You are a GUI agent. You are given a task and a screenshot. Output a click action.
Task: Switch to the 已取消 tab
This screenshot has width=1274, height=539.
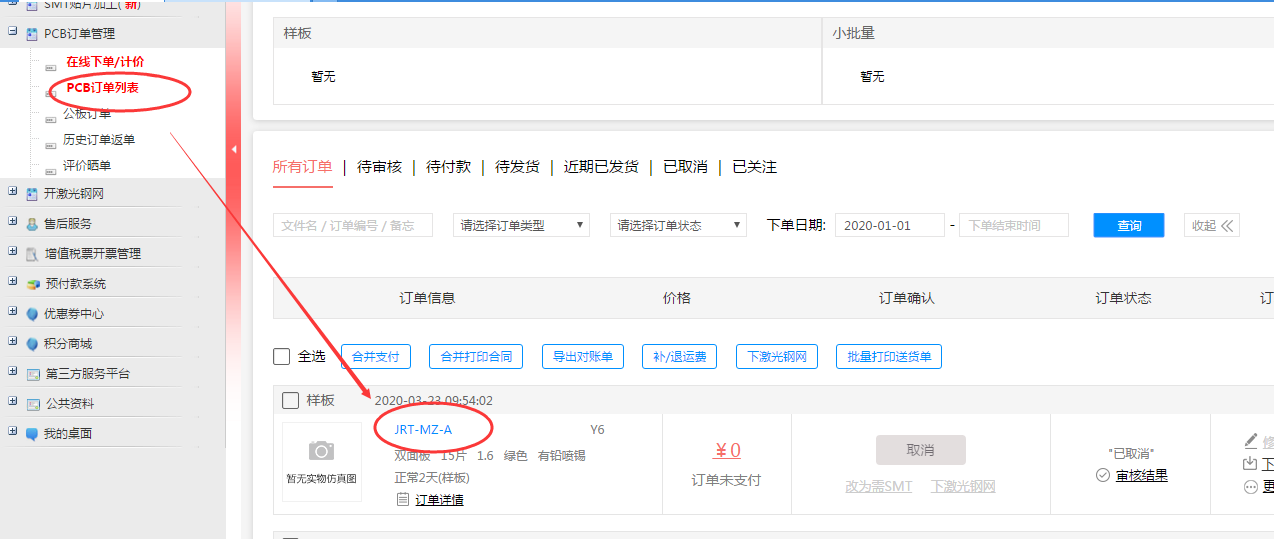tap(685, 167)
